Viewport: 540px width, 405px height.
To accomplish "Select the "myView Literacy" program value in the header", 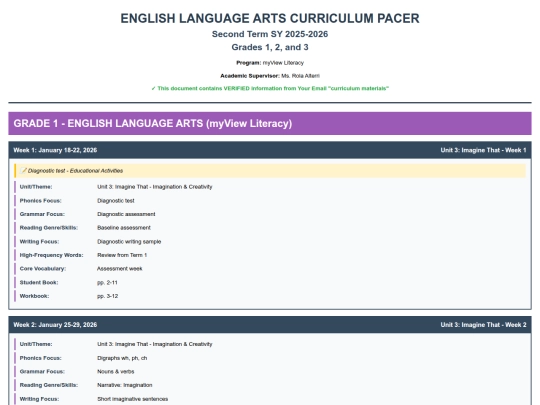I will (x=283, y=63).
